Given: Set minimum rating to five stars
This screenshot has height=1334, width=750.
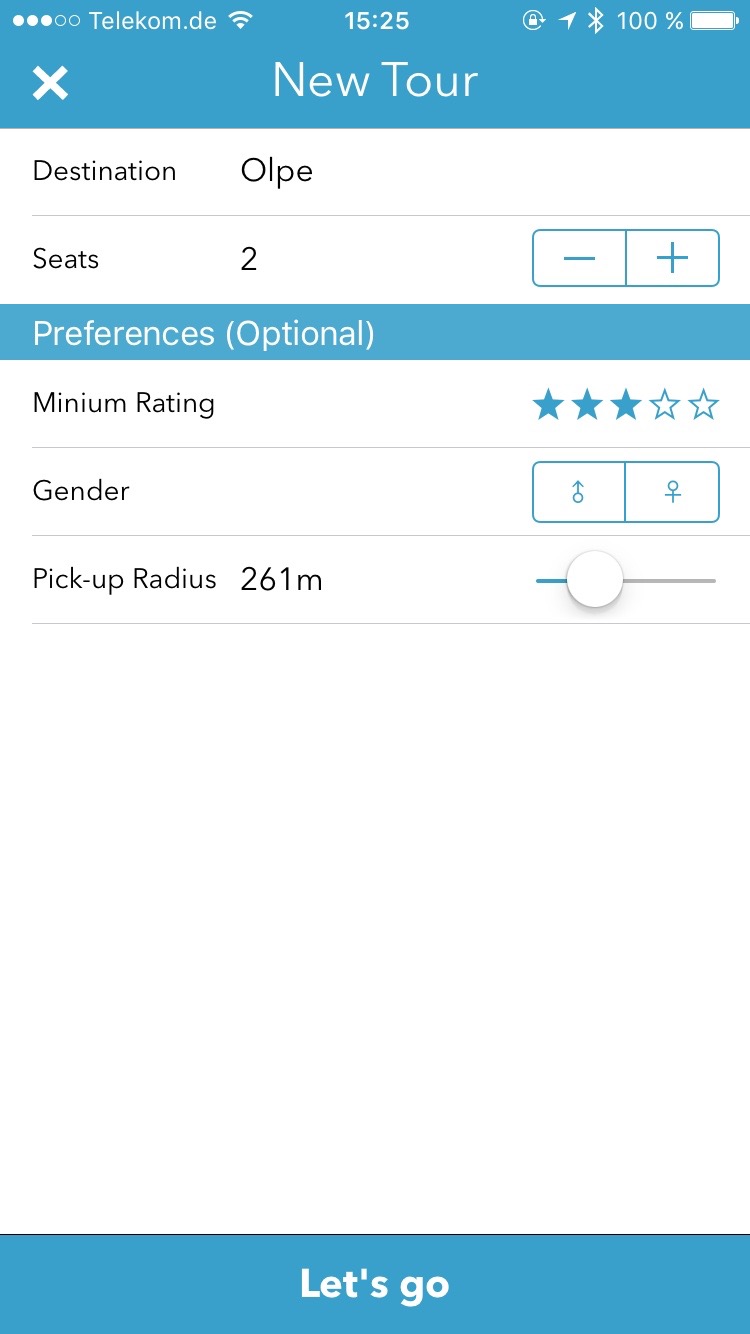Looking at the screenshot, I should (x=704, y=405).
